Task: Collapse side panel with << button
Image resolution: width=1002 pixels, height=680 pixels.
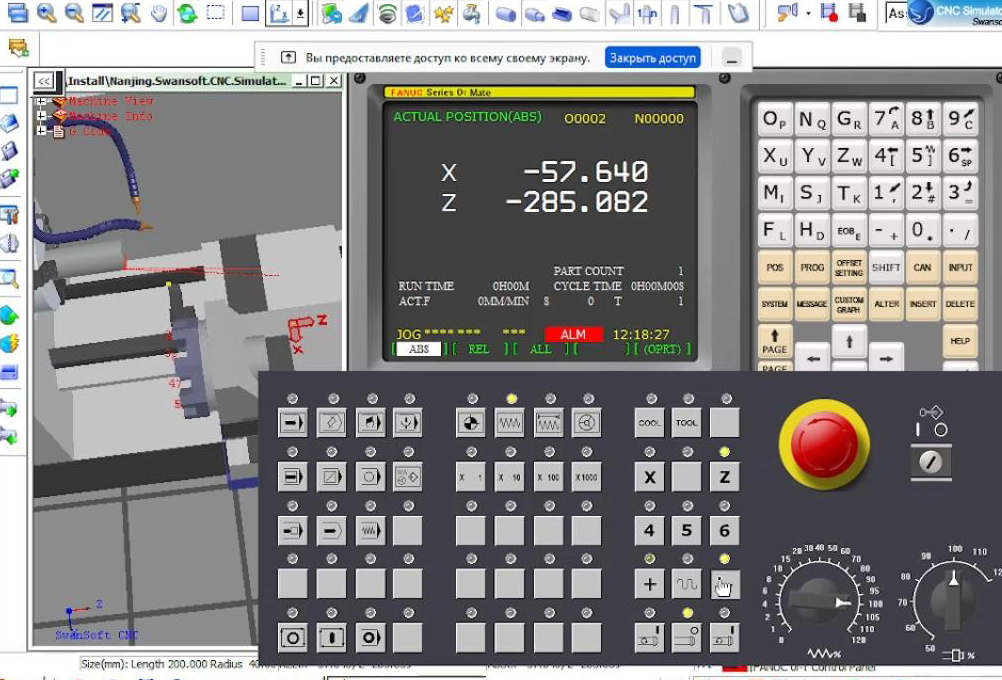Action: [x=43, y=81]
